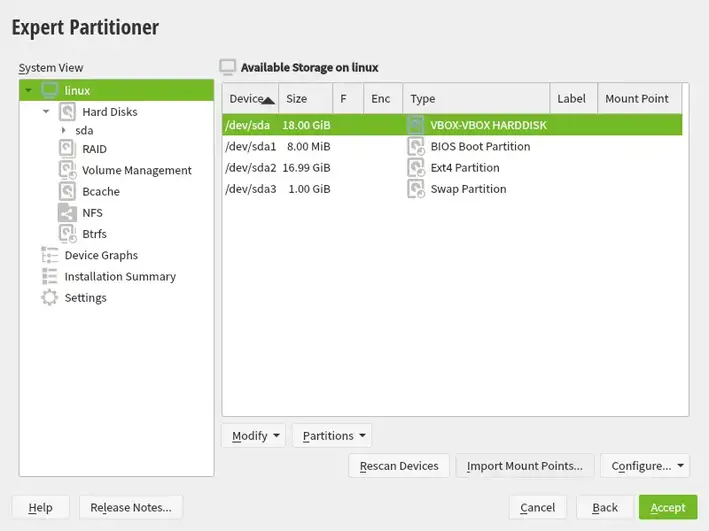Open Release Notes
The image size is (709, 531).
tap(131, 507)
